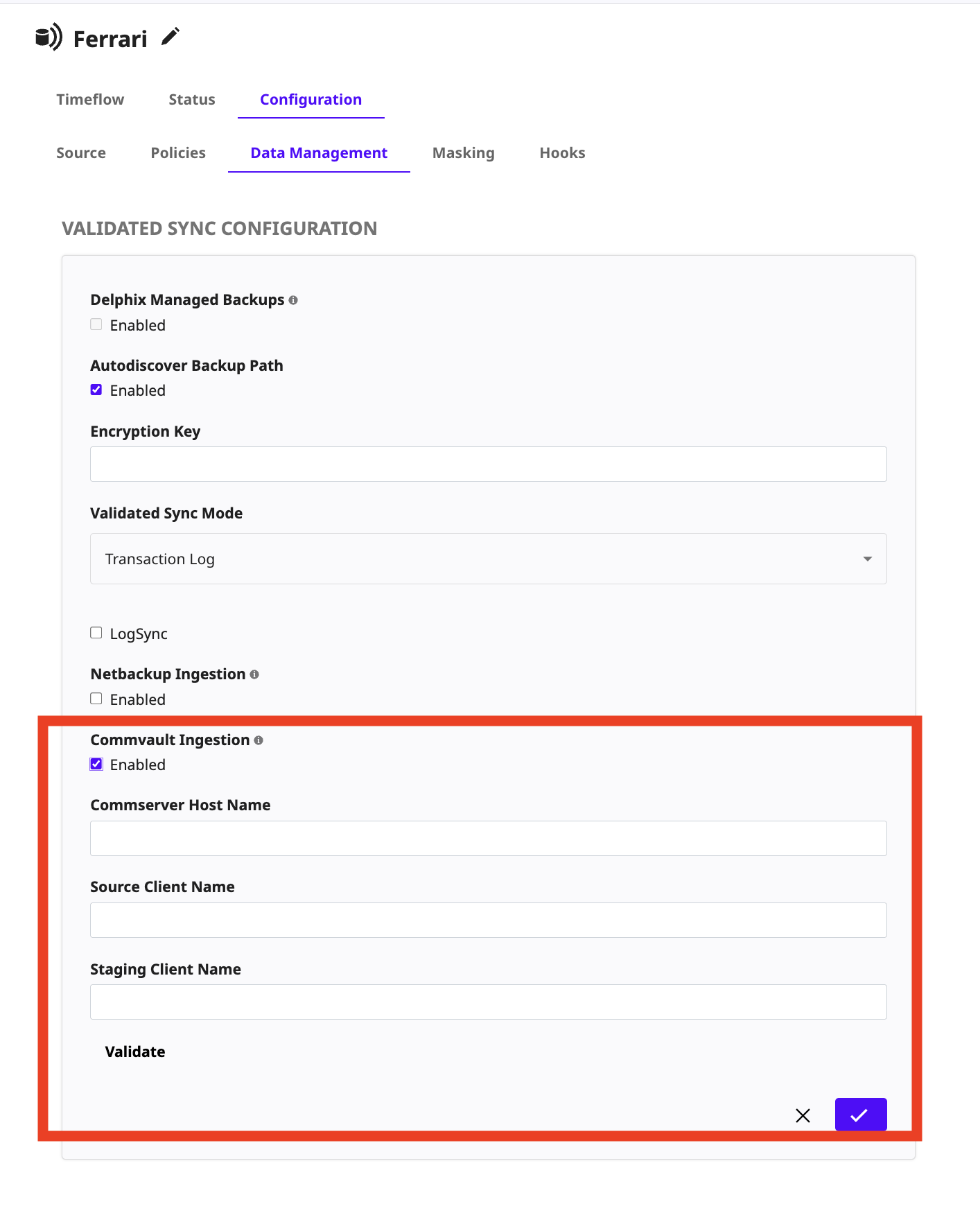The width and height of the screenshot is (980, 1213).
Task: Go to the Policies tab
Action: (x=177, y=152)
